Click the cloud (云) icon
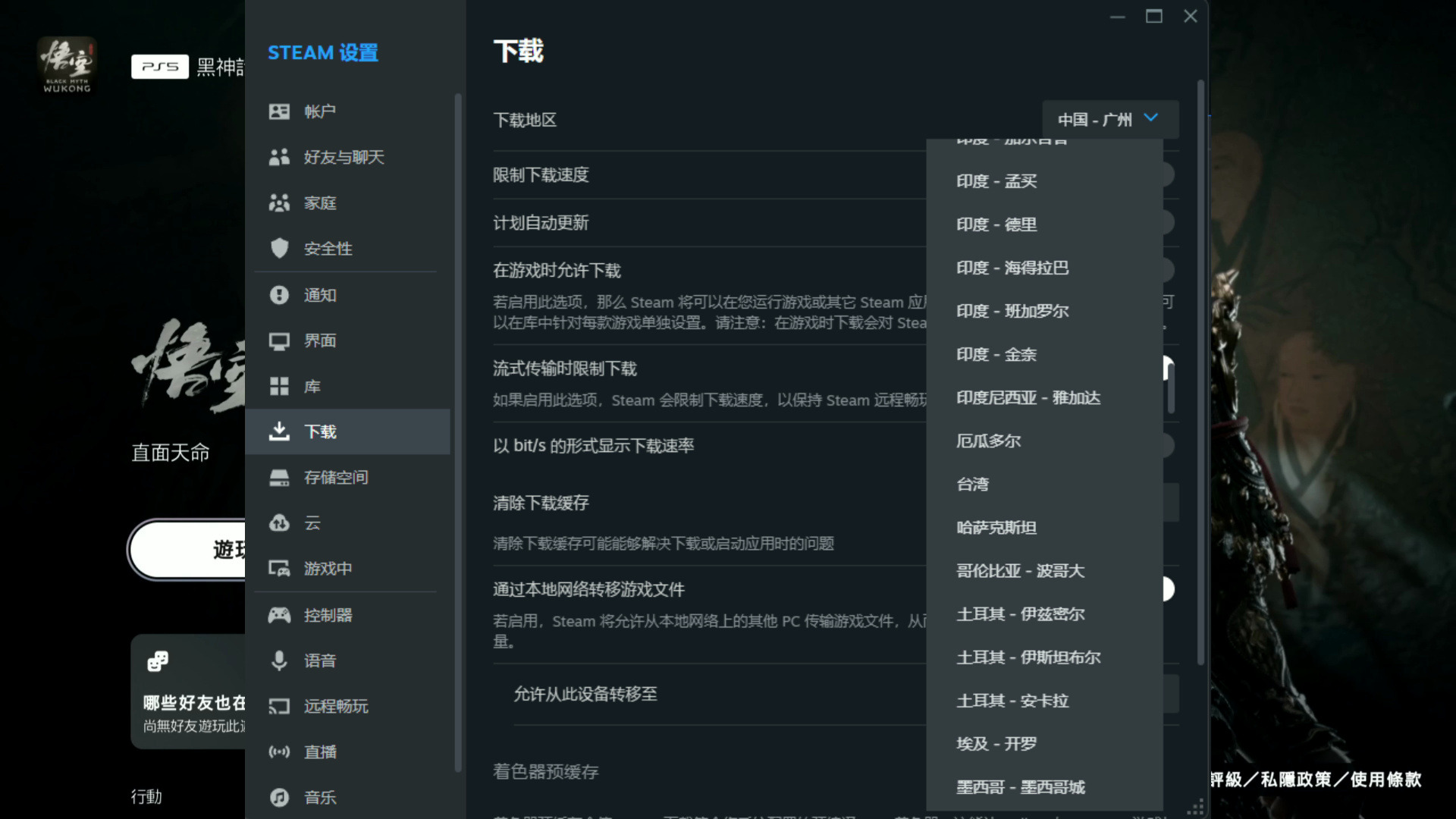Screen dimensions: 1456x819 coord(279,523)
